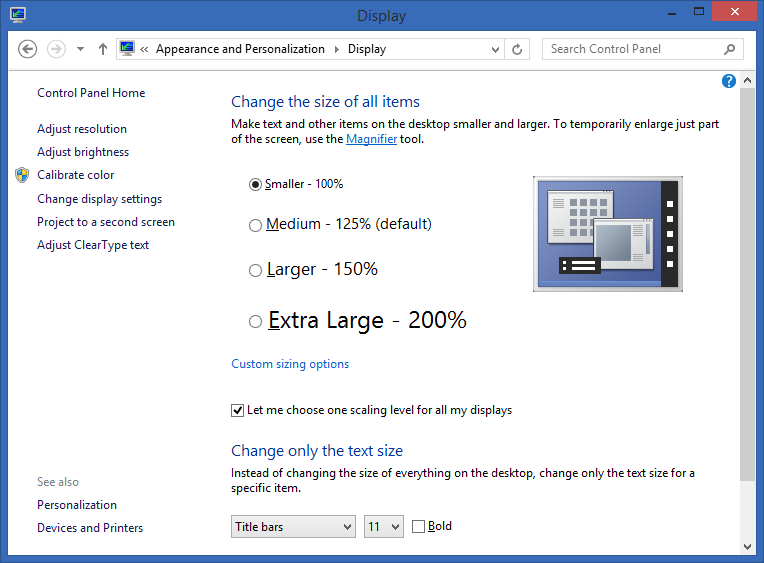Show hidden breadcrumb parents via double chevron

(144, 49)
